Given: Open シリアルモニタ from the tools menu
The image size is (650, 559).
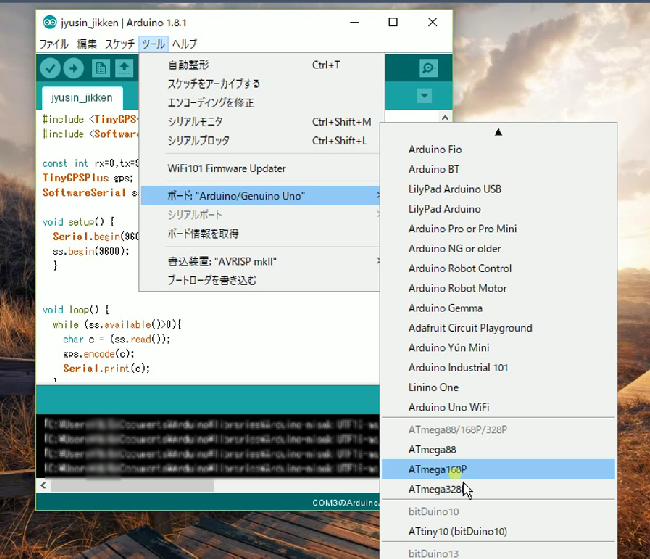Looking at the screenshot, I should (x=260, y=122).
